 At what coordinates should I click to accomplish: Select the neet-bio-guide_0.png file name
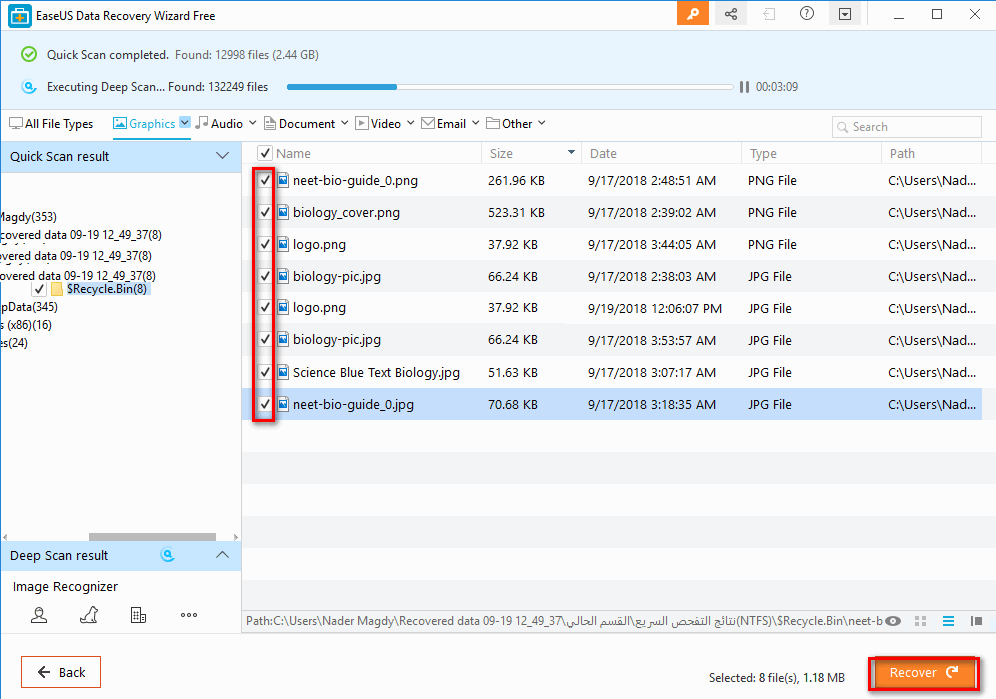[355, 181]
